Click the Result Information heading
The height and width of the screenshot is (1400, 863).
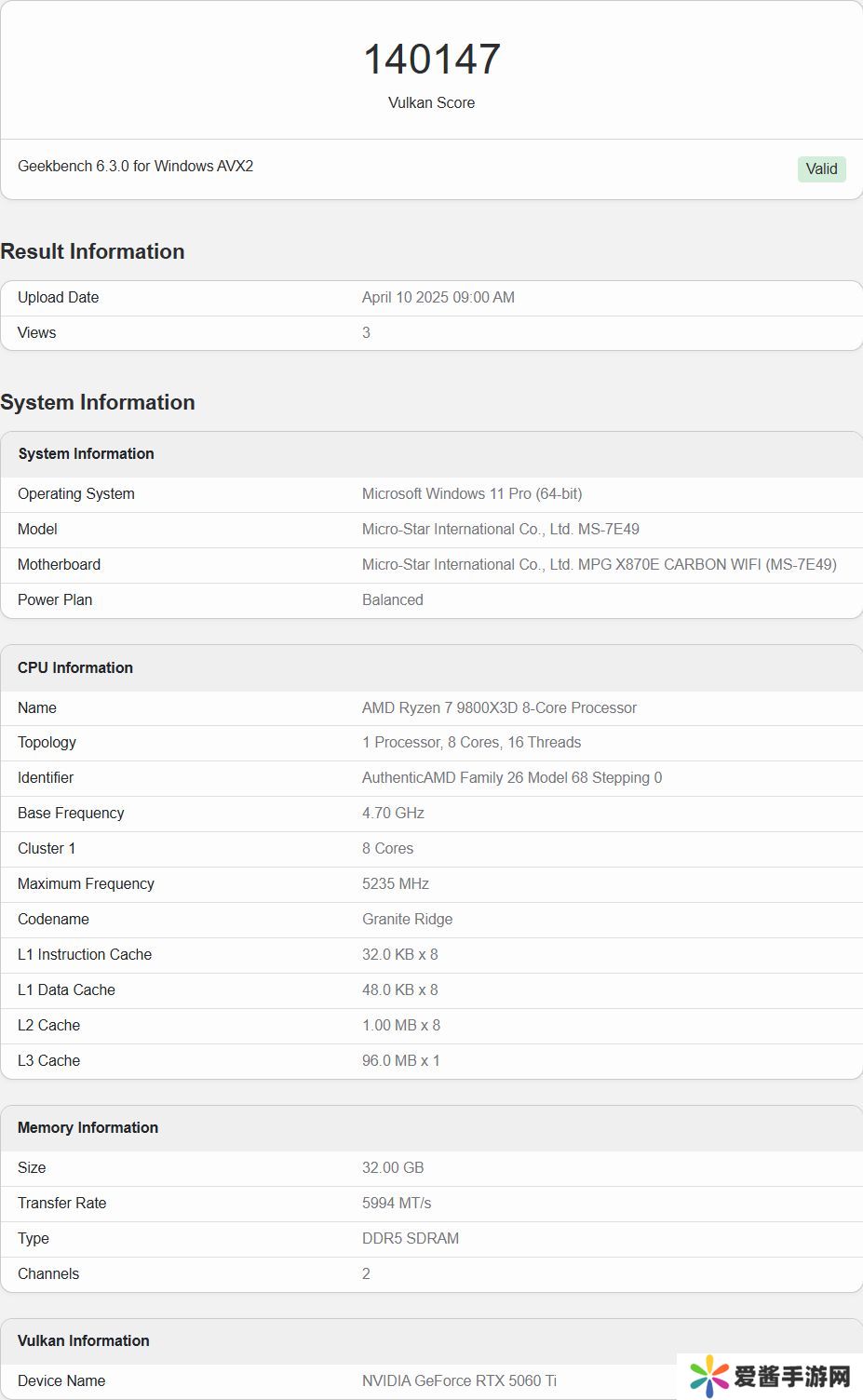(x=92, y=251)
